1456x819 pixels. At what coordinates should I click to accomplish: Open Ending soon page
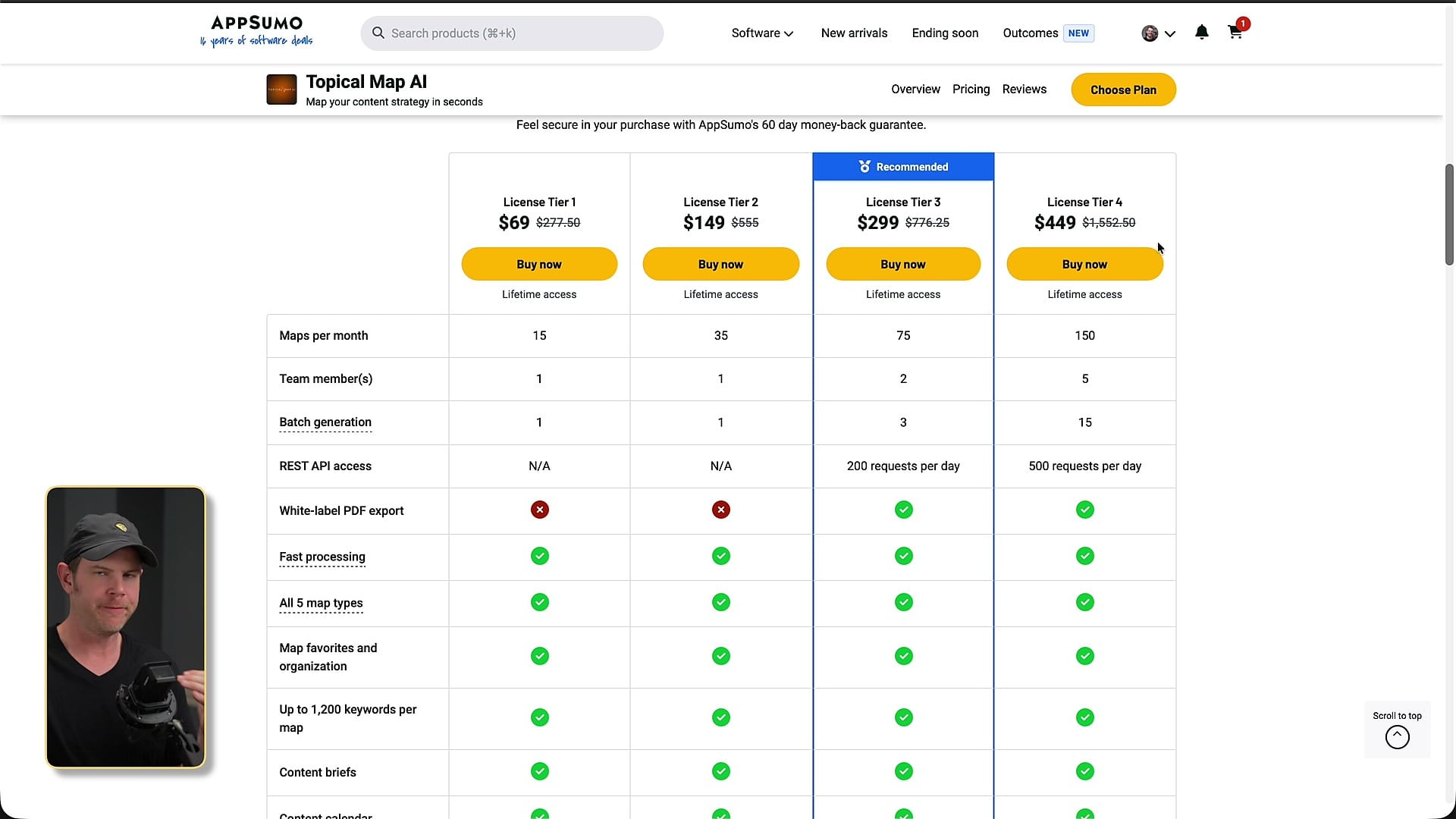[945, 33]
